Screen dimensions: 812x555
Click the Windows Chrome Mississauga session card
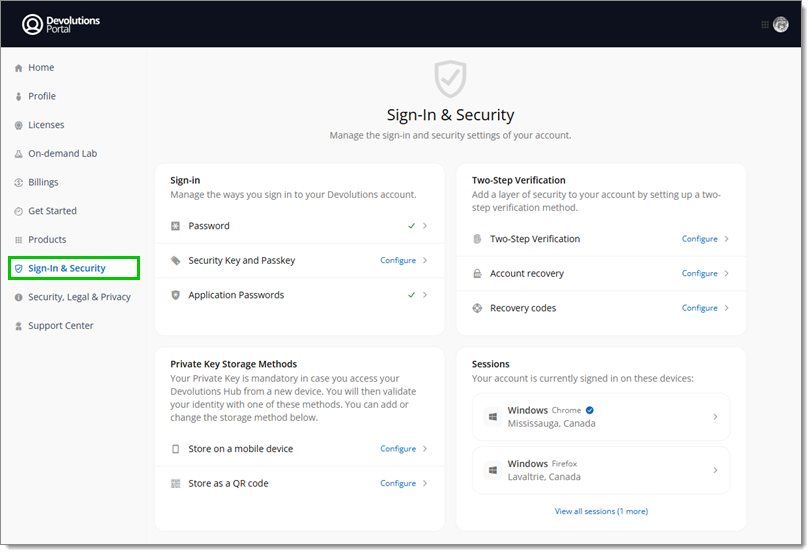click(x=601, y=417)
